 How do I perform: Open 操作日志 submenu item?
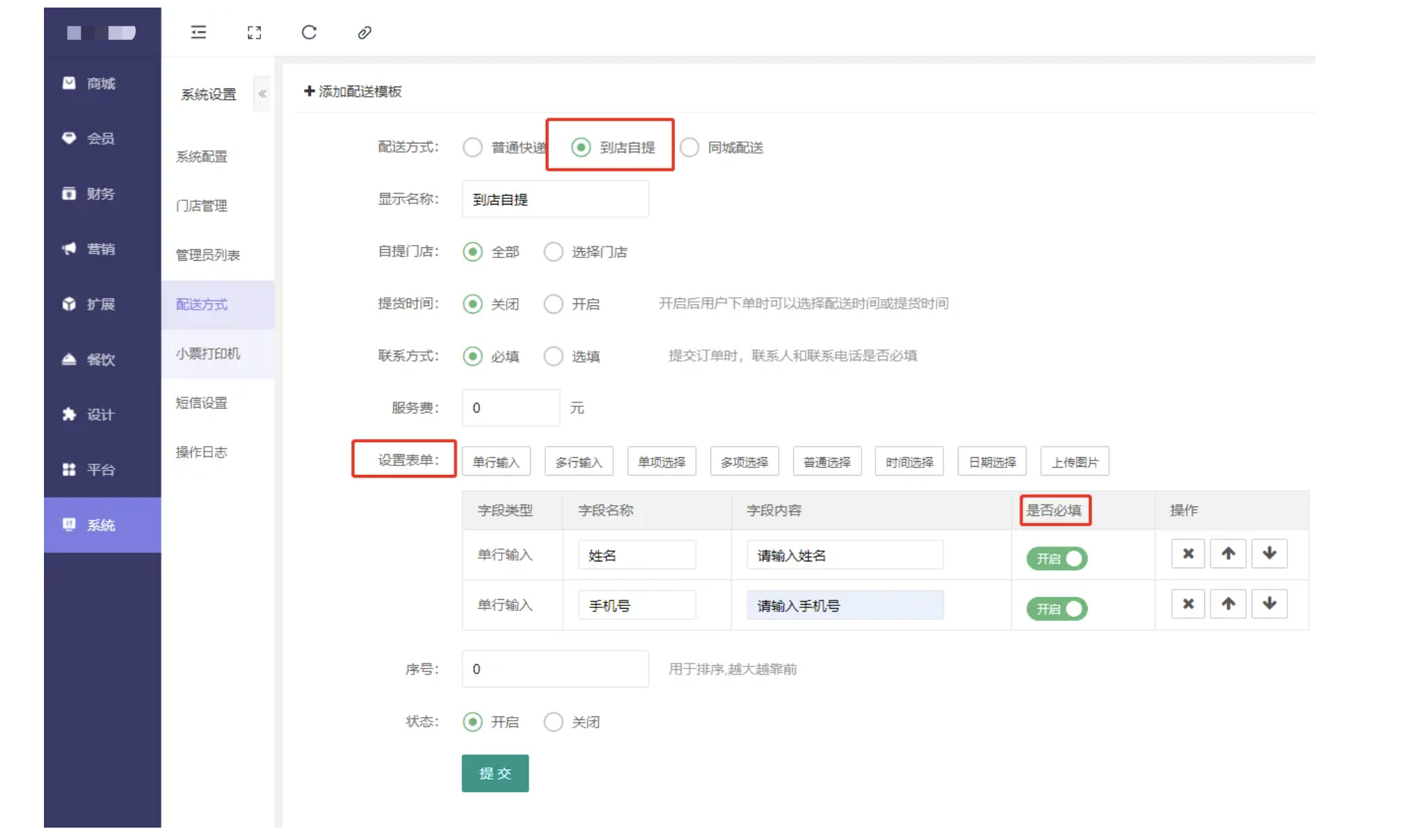218,452
